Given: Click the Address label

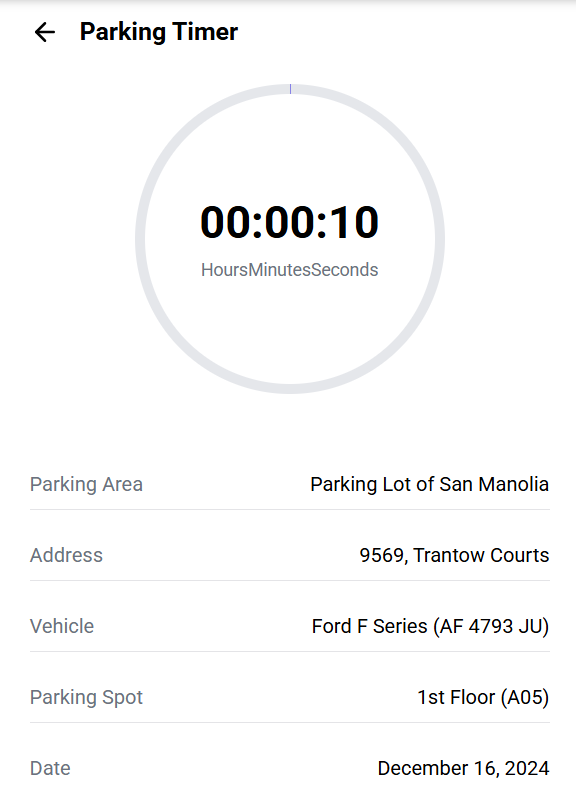Looking at the screenshot, I should point(66,555).
